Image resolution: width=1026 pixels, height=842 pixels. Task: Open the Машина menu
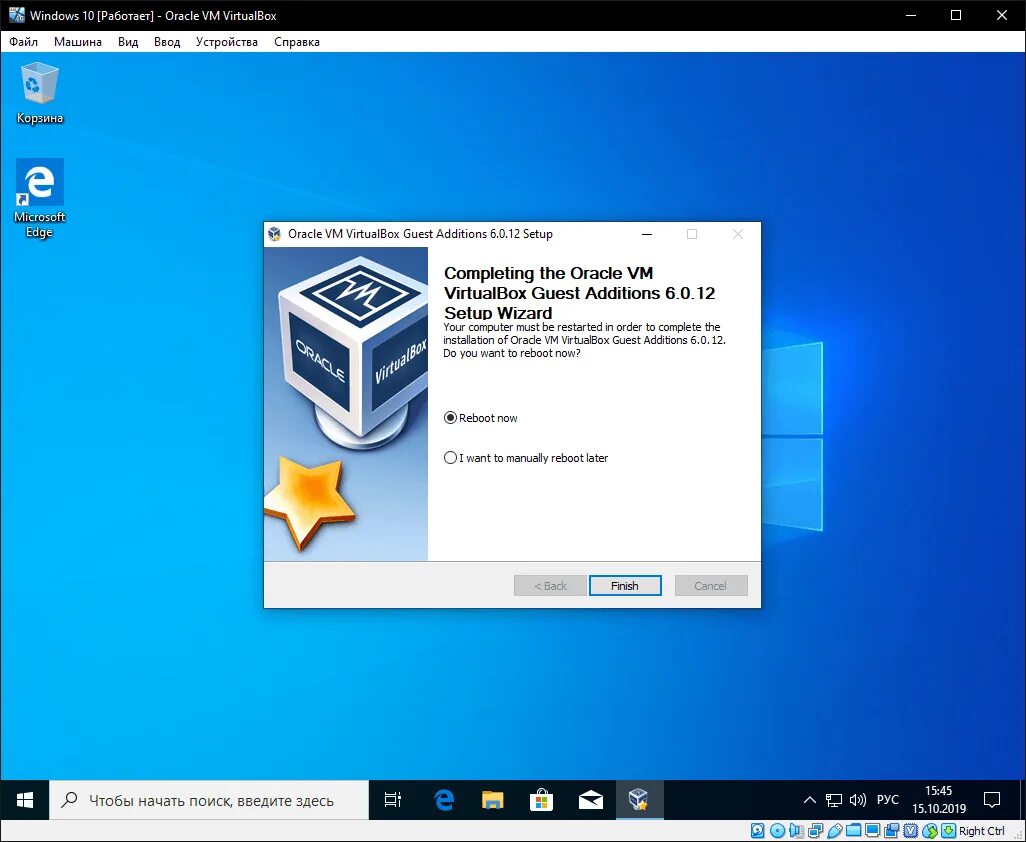pyautogui.click(x=78, y=42)
